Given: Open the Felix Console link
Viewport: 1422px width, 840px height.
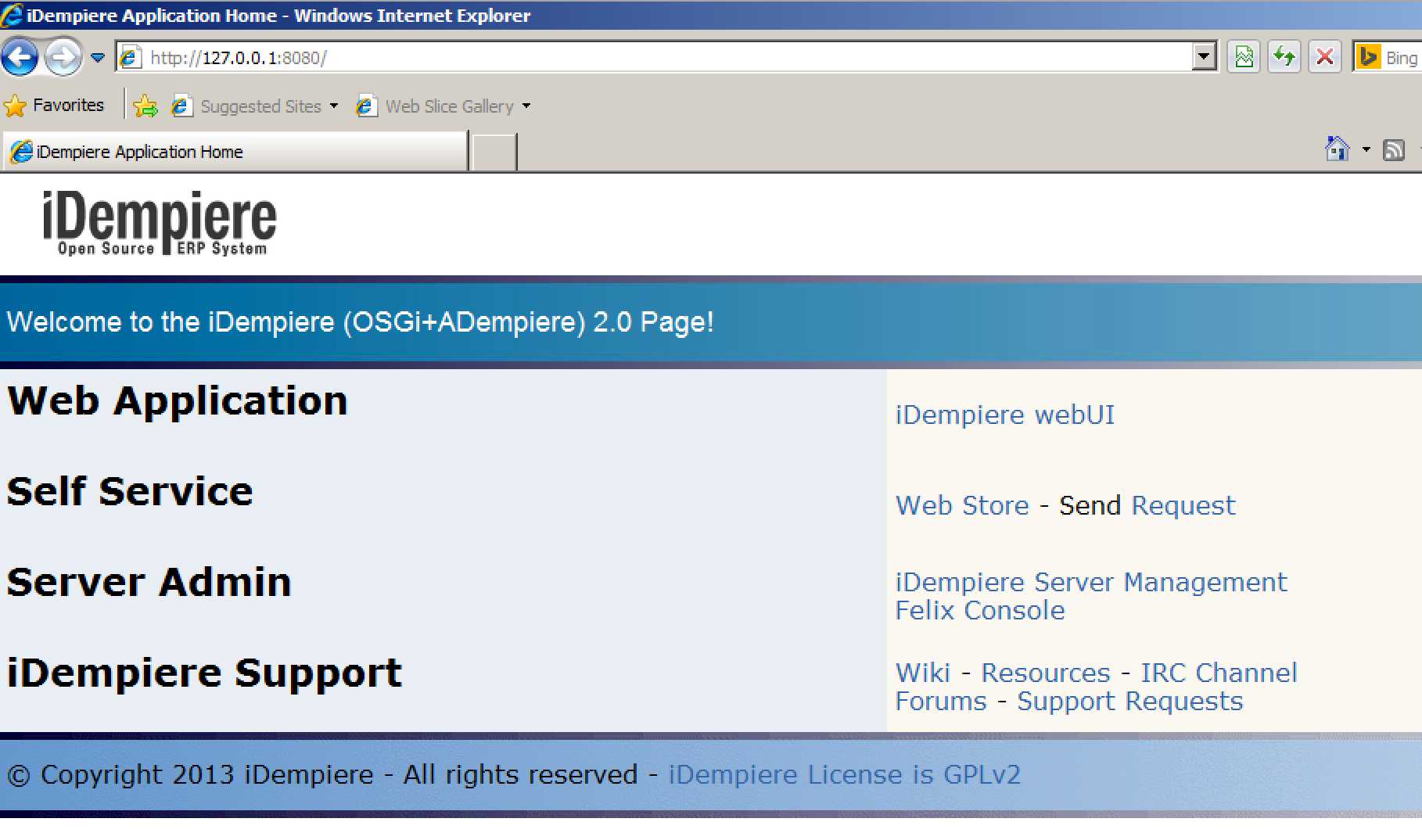Looking at the screenshot, I should pyautogui.click(x=980, y=610).
